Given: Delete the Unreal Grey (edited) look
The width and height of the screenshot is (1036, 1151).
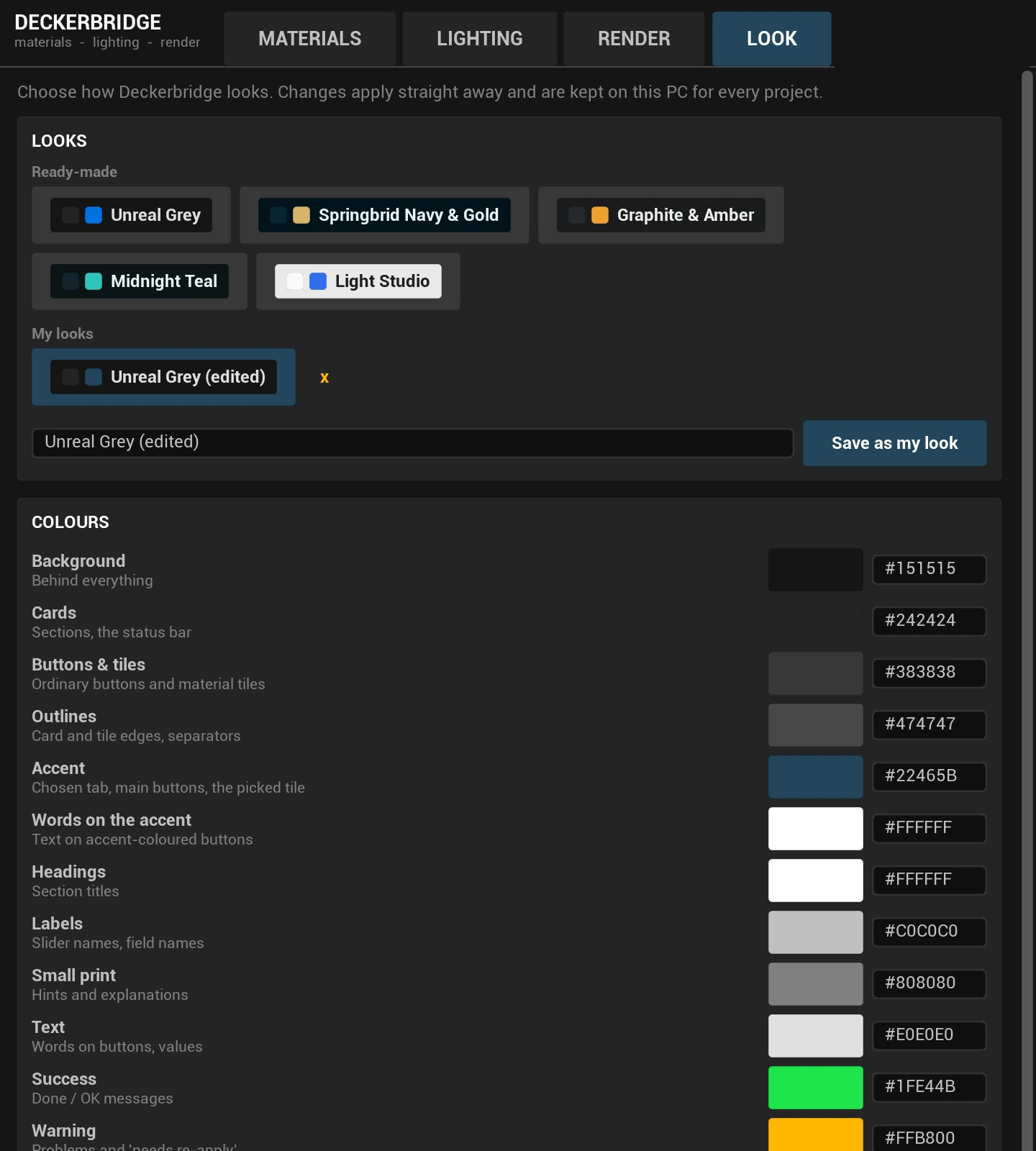Looking at the screenshot, I should pos(324,377).
